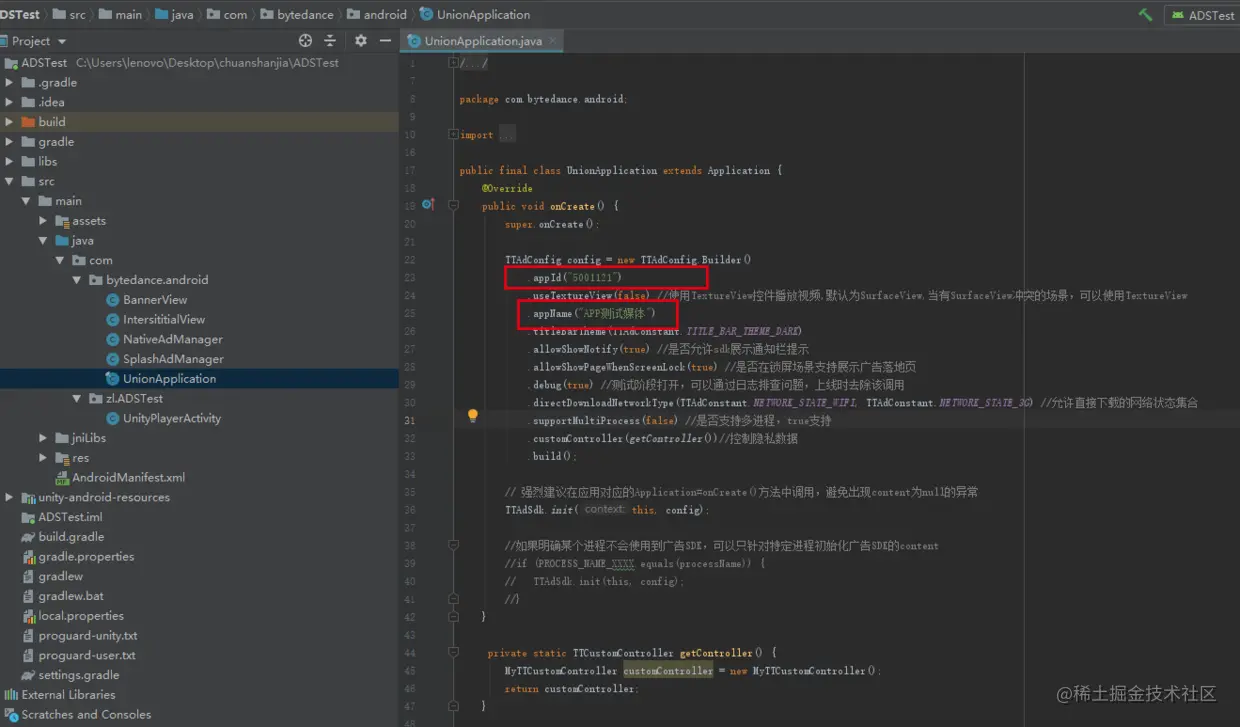Expand the .idea folder arrow
1240x727 pixels.
[x=9, y=102]
